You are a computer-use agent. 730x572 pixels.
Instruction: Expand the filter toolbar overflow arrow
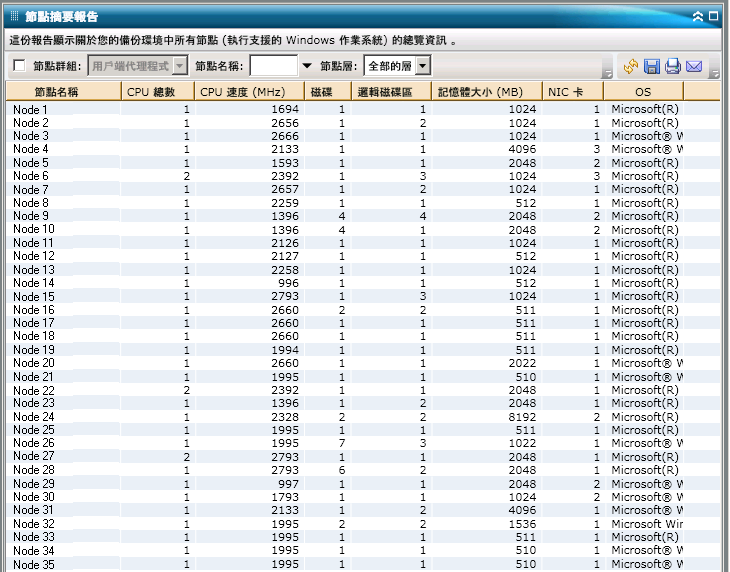[x=607, y=74]
